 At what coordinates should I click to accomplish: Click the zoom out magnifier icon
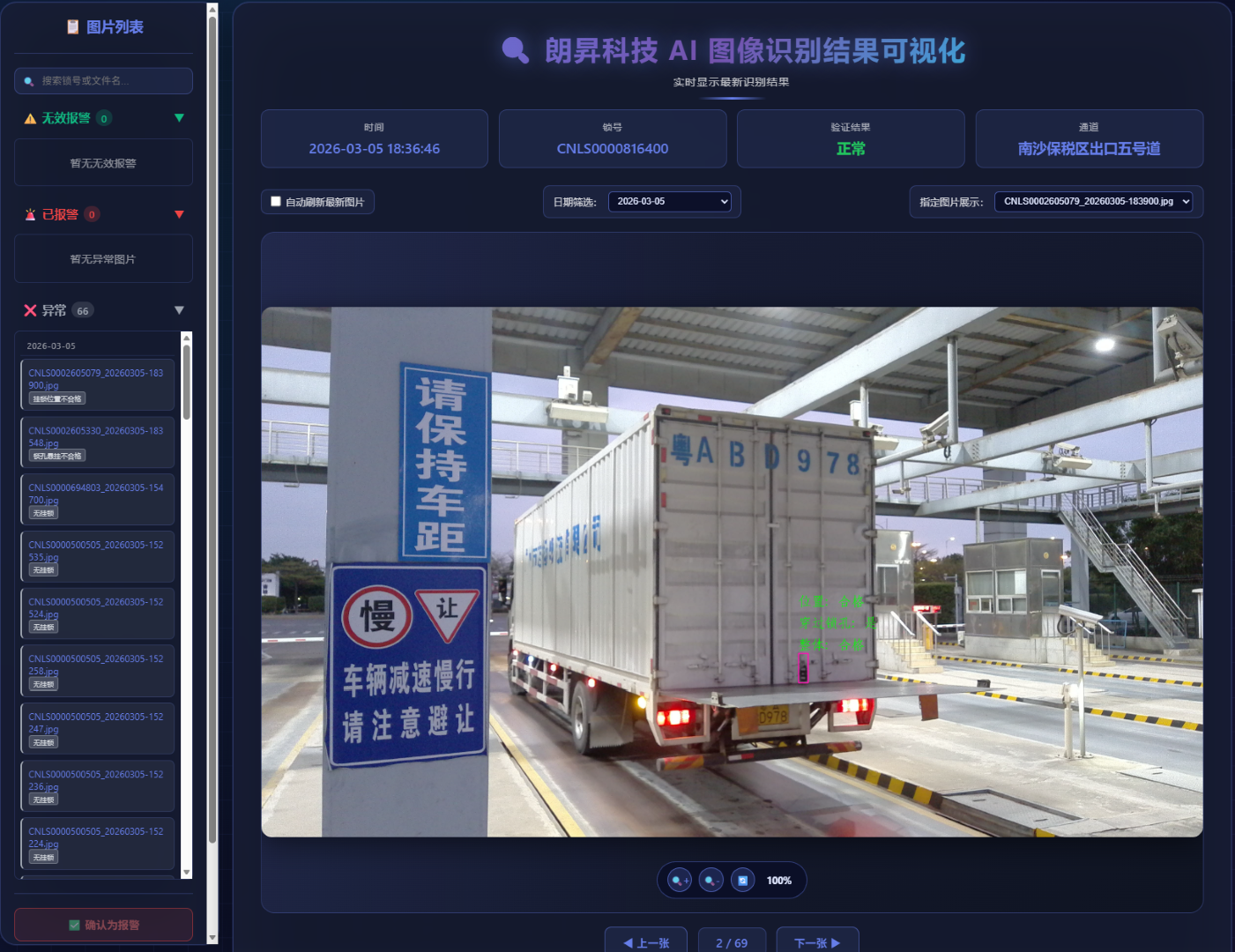tap(711, 881)
